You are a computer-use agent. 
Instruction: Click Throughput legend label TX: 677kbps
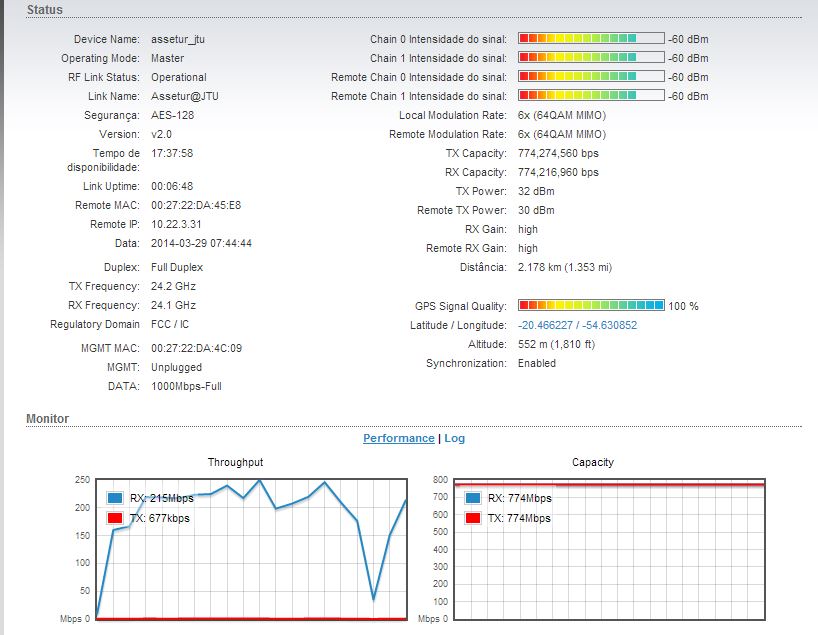click(160, 518)
